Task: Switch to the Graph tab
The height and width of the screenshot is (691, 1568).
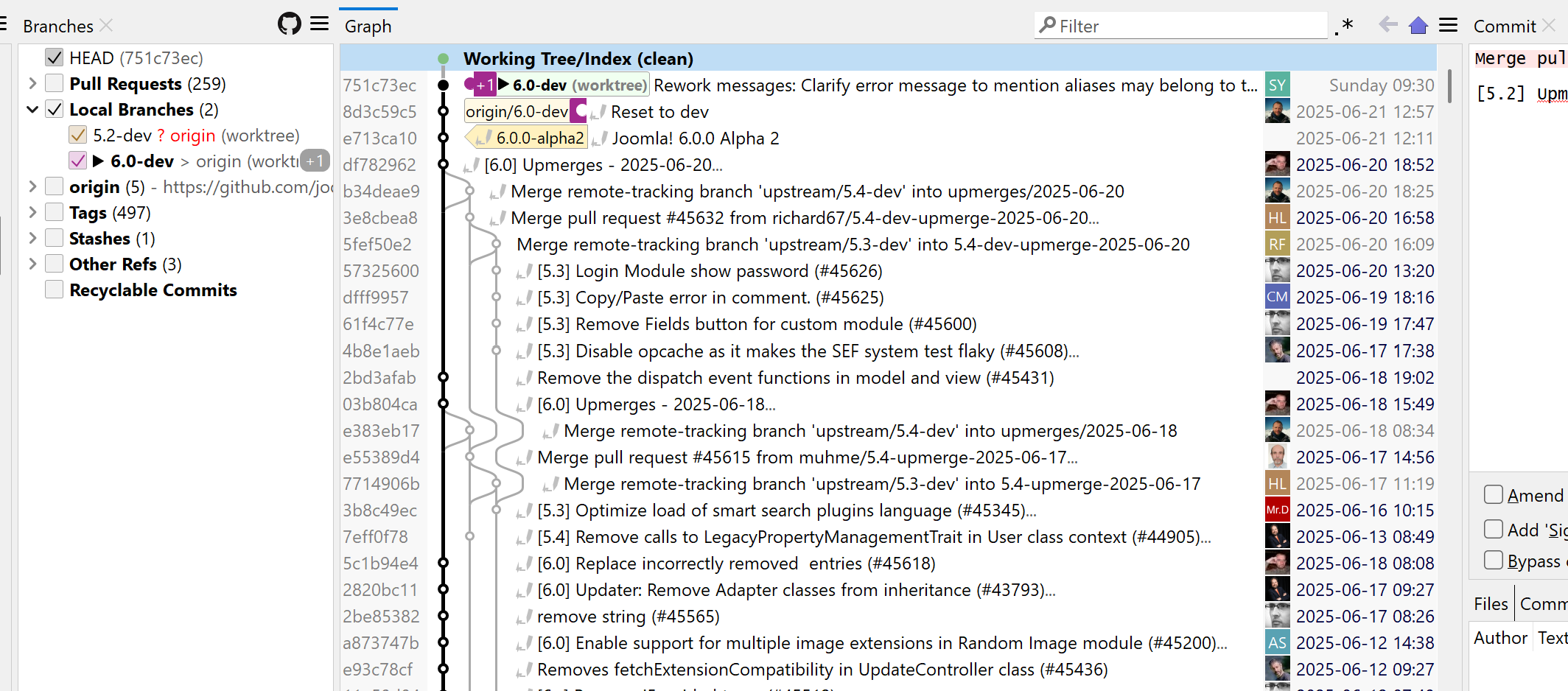Action: 368,26
